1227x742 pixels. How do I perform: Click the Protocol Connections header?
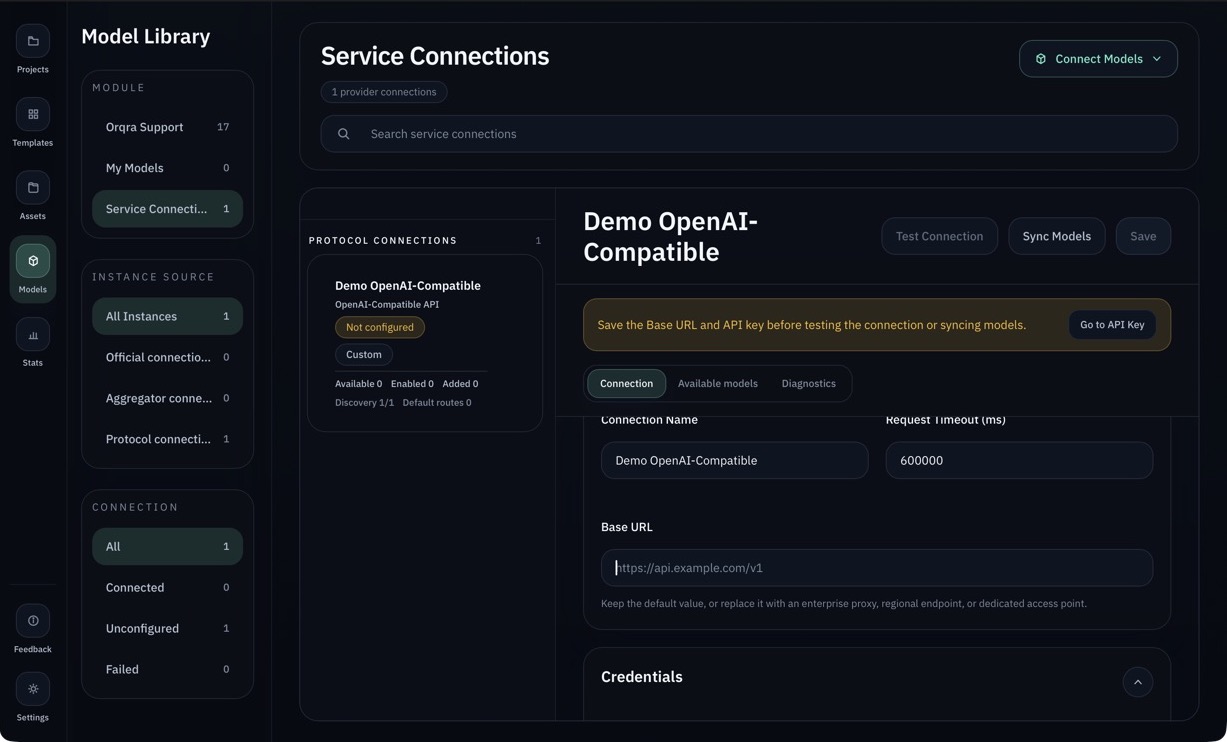383,241
